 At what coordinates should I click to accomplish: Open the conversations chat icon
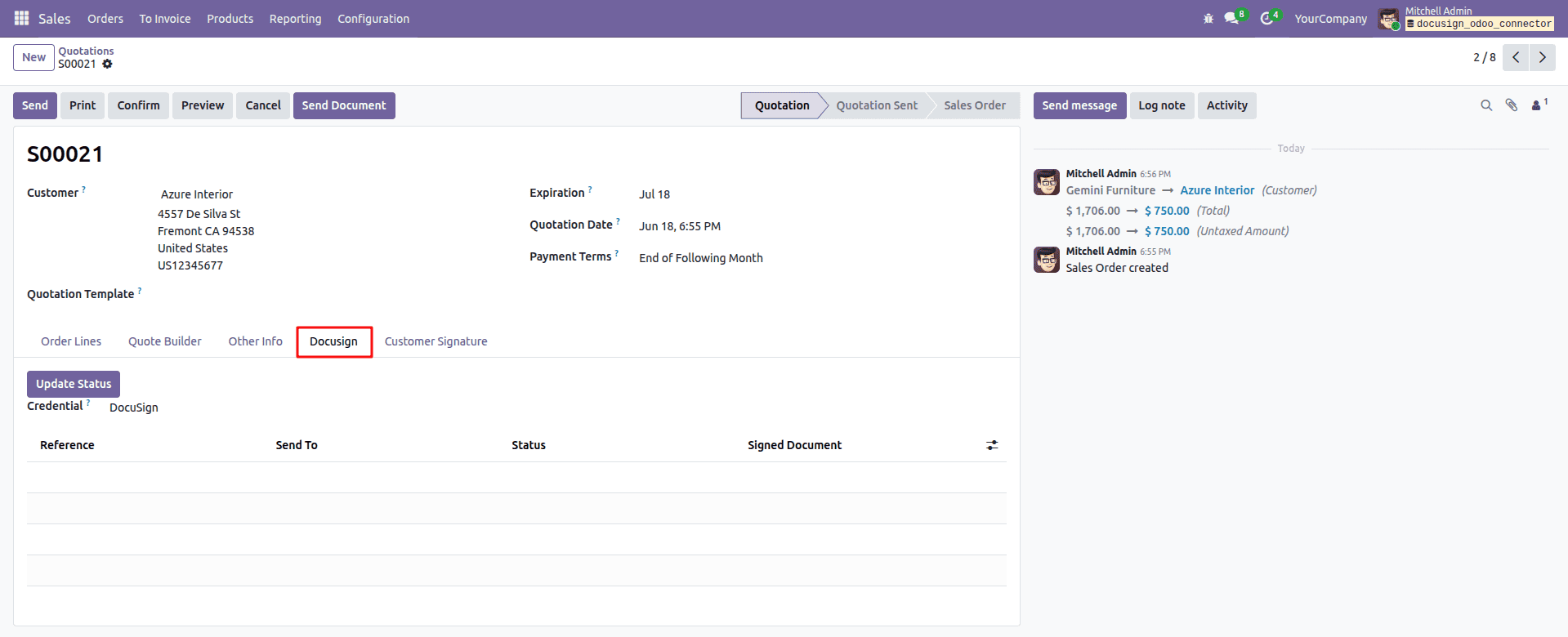(x=1231, y=18)
